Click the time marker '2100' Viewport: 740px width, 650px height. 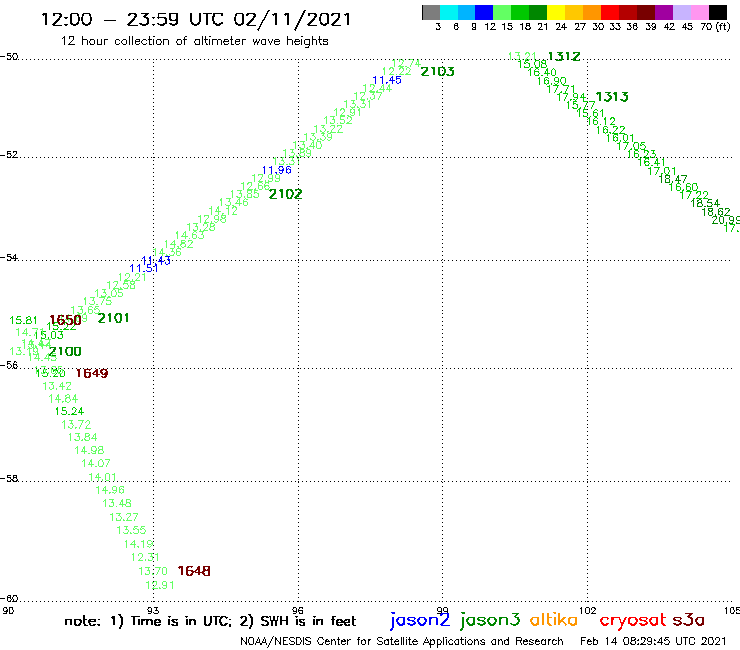[x=65, y=352]
